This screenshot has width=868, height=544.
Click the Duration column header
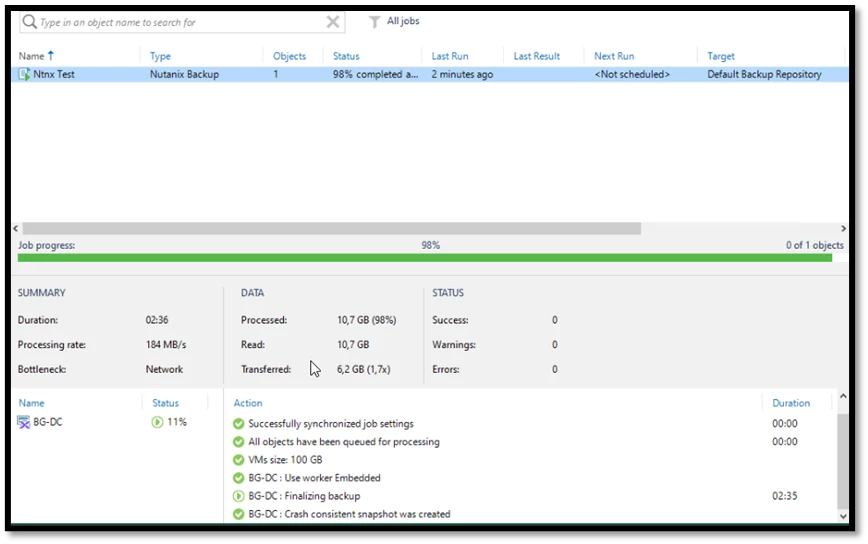(x=791, y=403)
